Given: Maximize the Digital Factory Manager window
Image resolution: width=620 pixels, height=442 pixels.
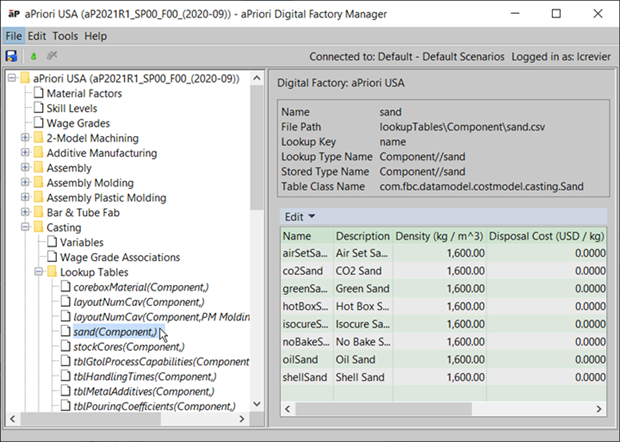Looking at the screenshot, I should click(x=556, y=13).
